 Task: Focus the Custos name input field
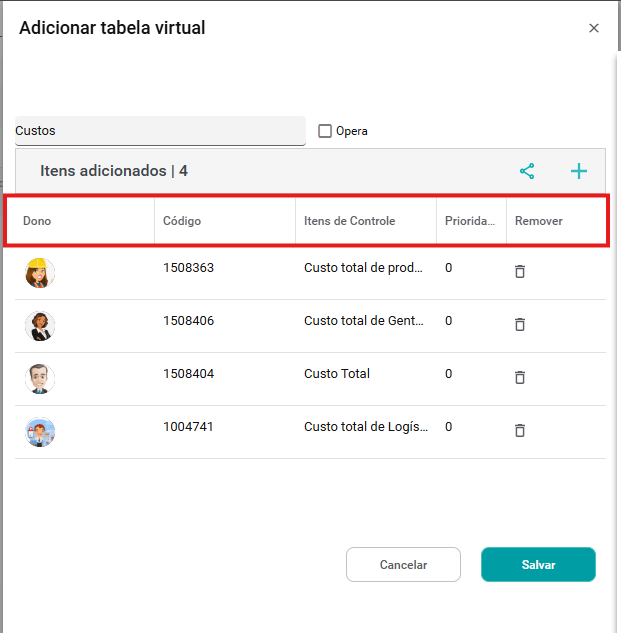(160, 131)
